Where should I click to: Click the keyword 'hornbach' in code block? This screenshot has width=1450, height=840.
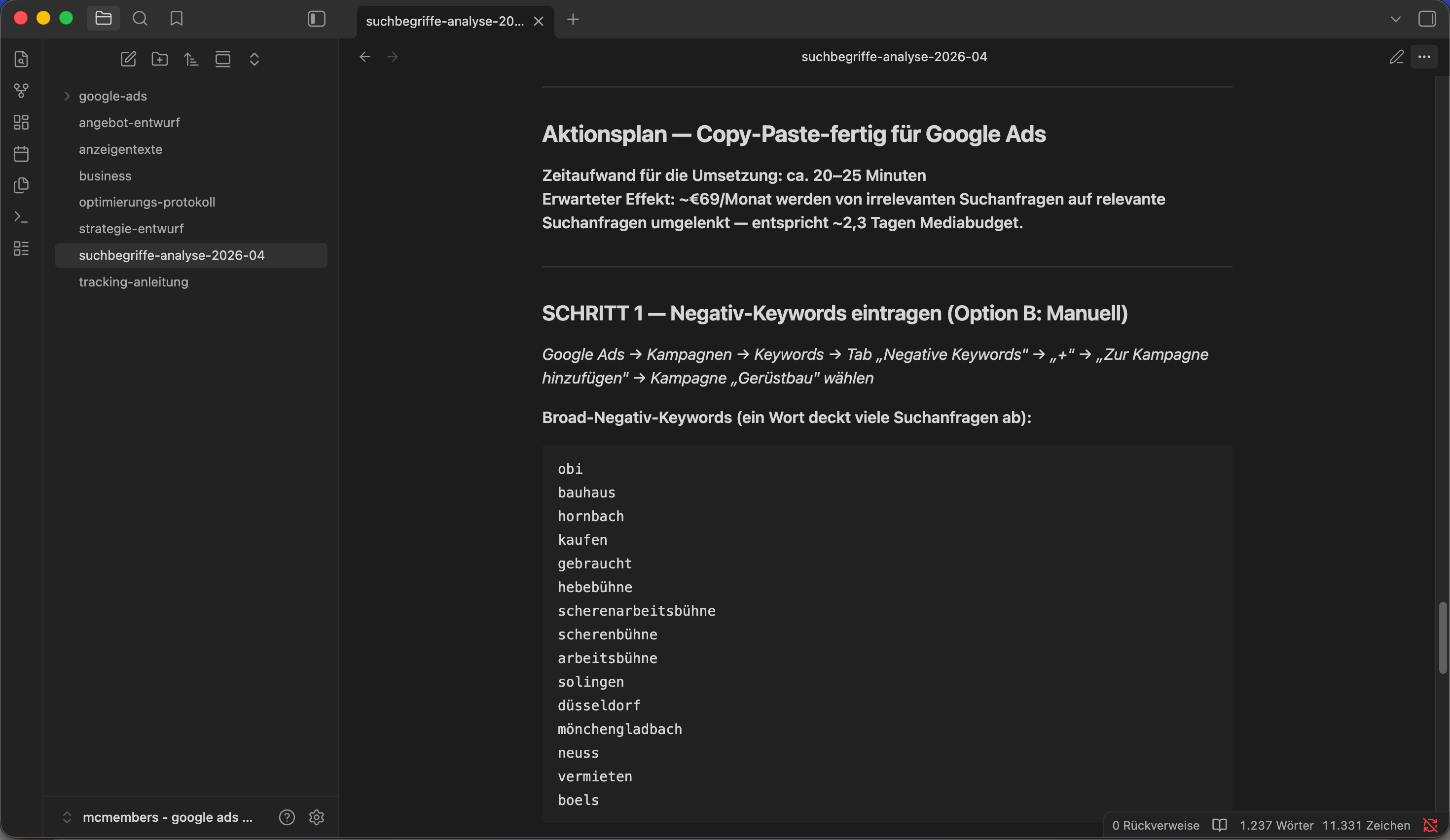point(590,516)
